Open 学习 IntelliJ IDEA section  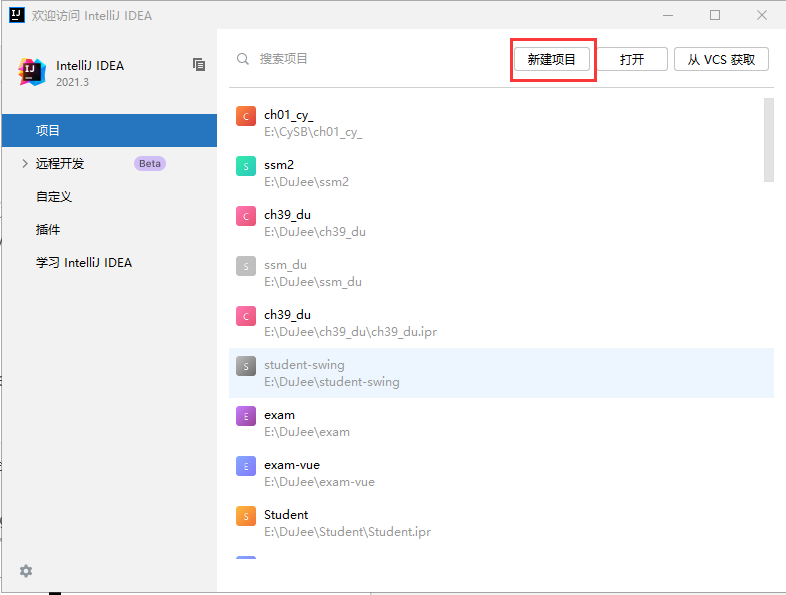(84, 263)
